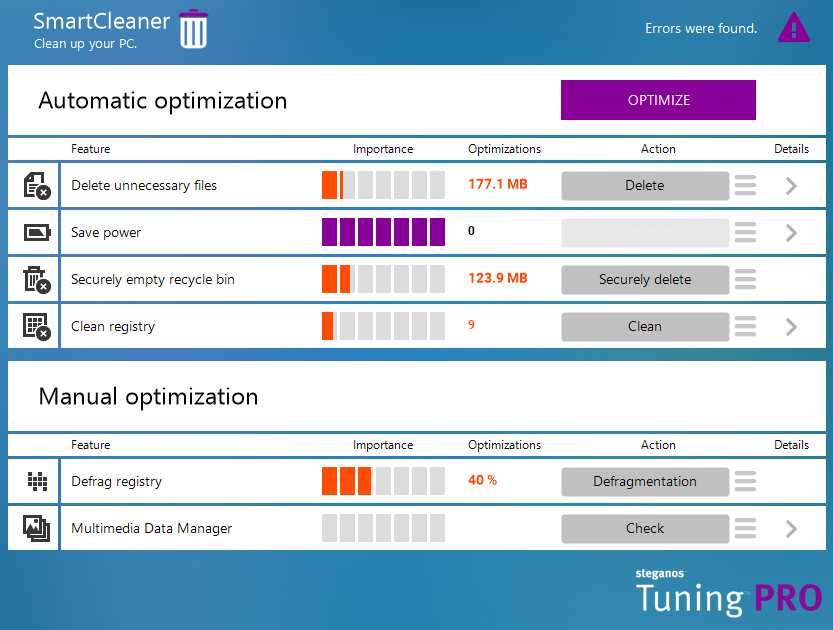Click the 'Errors were found.' status text
Viewport: 833px width, 630px height.
[701, 29]
